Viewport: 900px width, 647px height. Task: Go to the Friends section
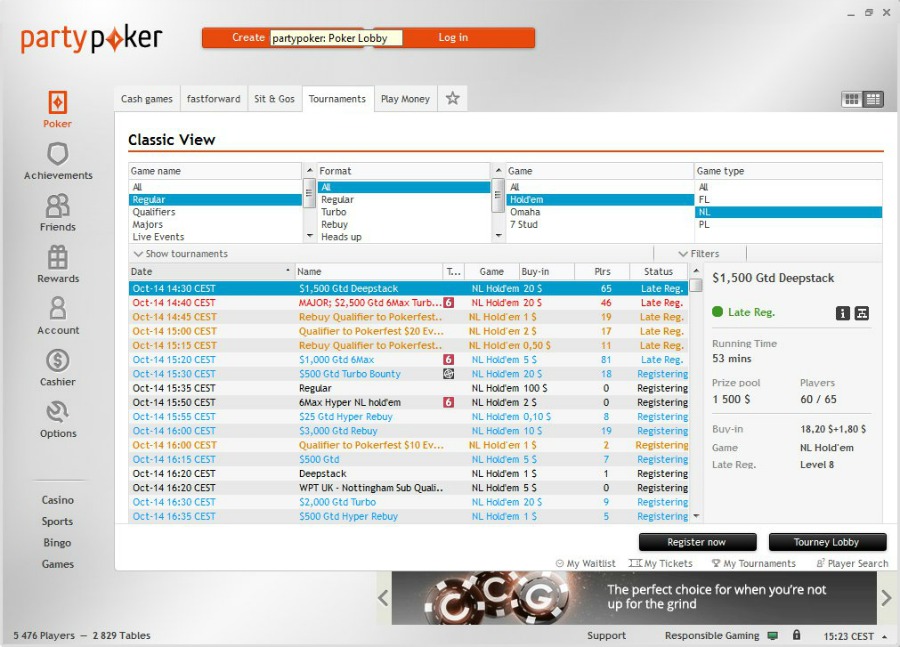coord(57,212)
